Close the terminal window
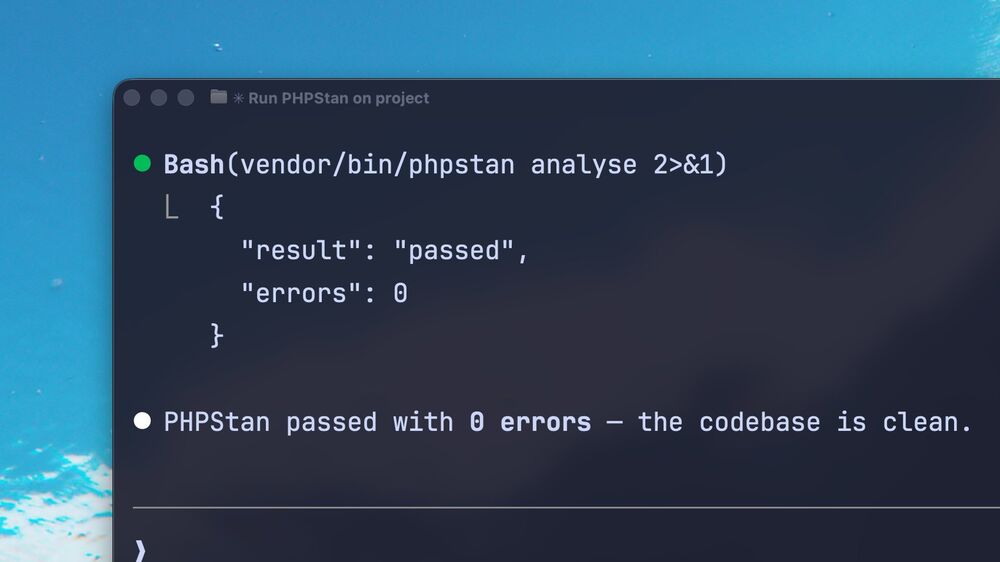Image resolution: width=1000 pixels, height=562 pixels. [x=132, y=98]
